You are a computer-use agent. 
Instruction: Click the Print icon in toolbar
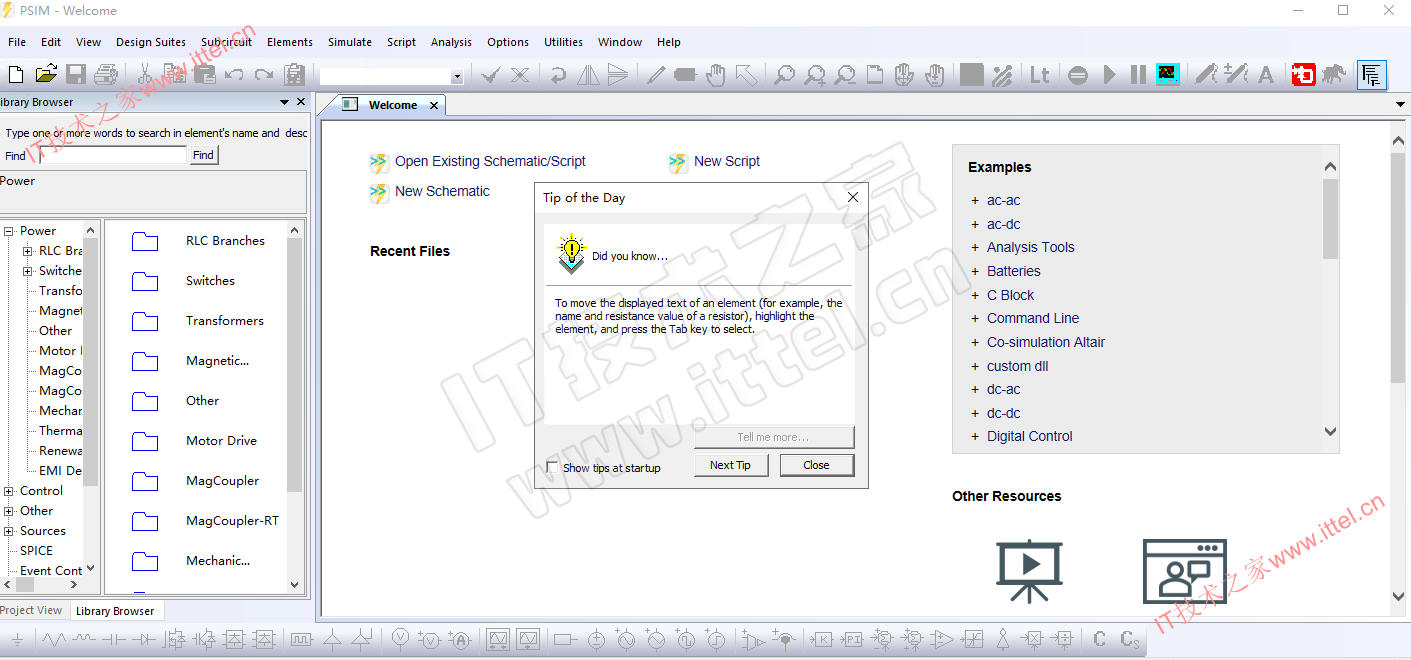point(106,75)
